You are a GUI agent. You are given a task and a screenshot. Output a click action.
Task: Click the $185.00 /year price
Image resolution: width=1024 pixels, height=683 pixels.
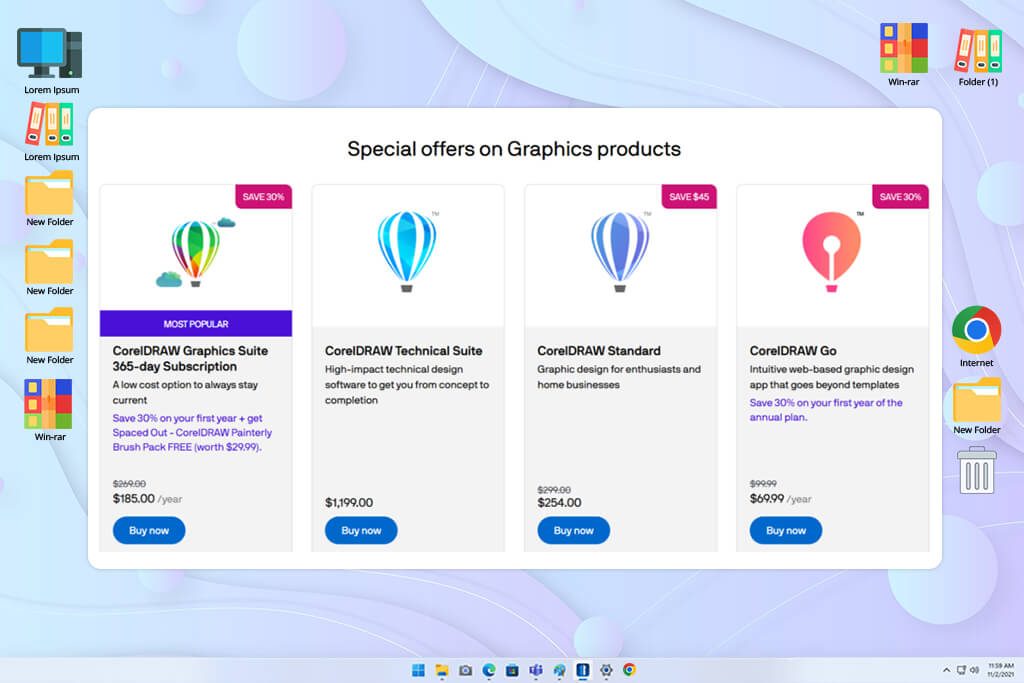(x=147, y=499)
